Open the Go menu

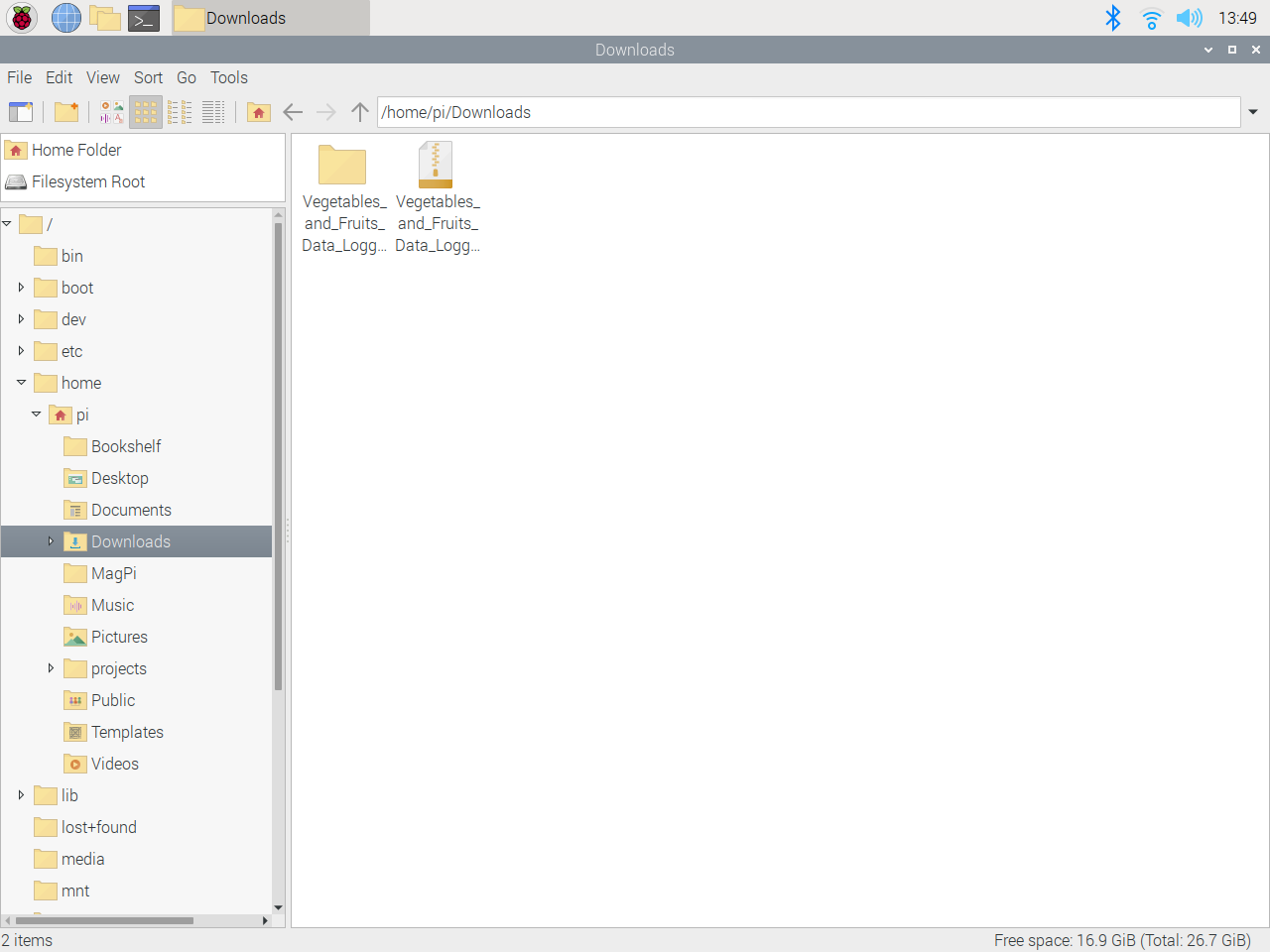click(x=187, y=77)
